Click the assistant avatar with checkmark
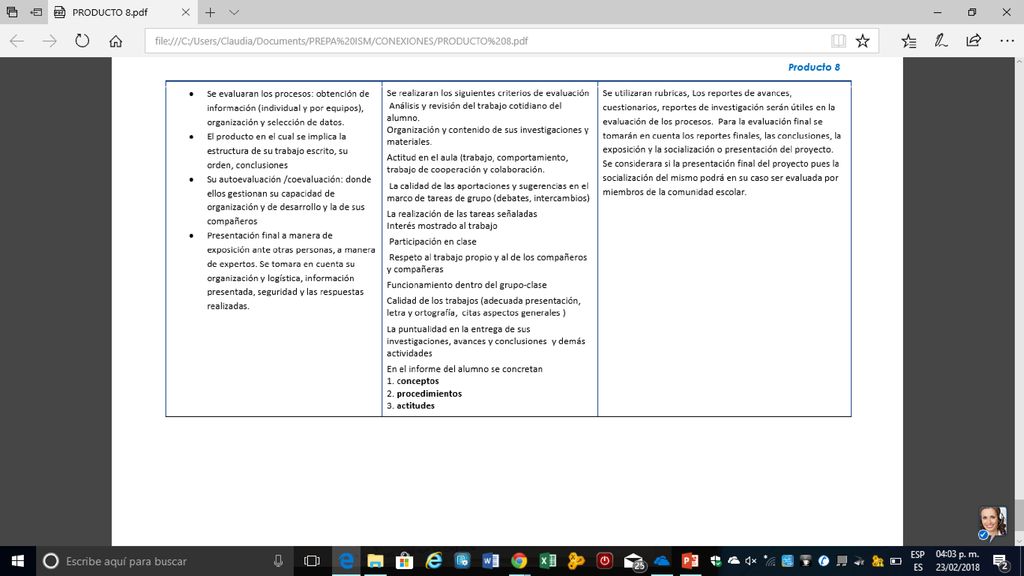 click(992, 523)
